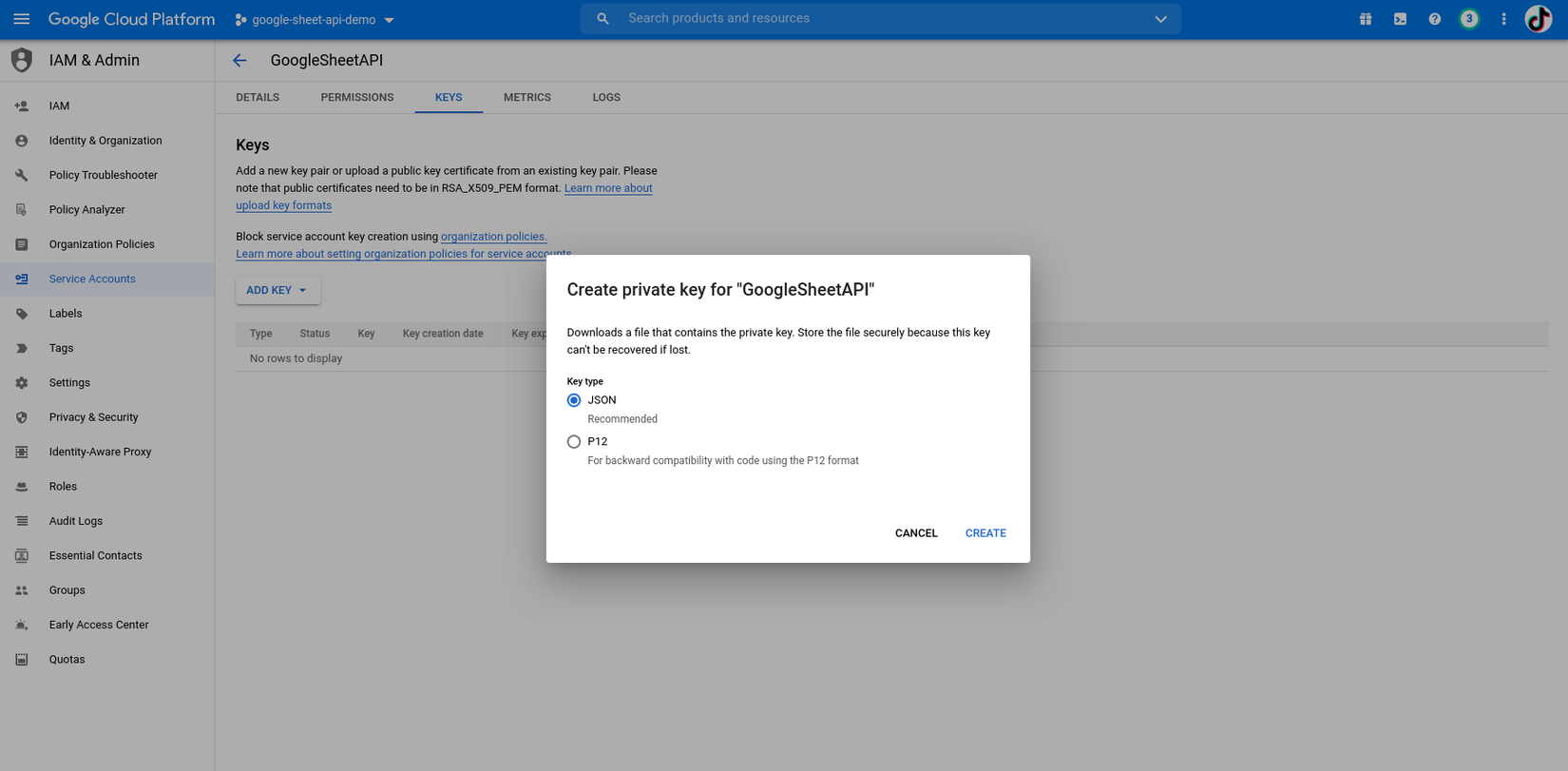Open the three-dot more options menu

point(1503,19)
